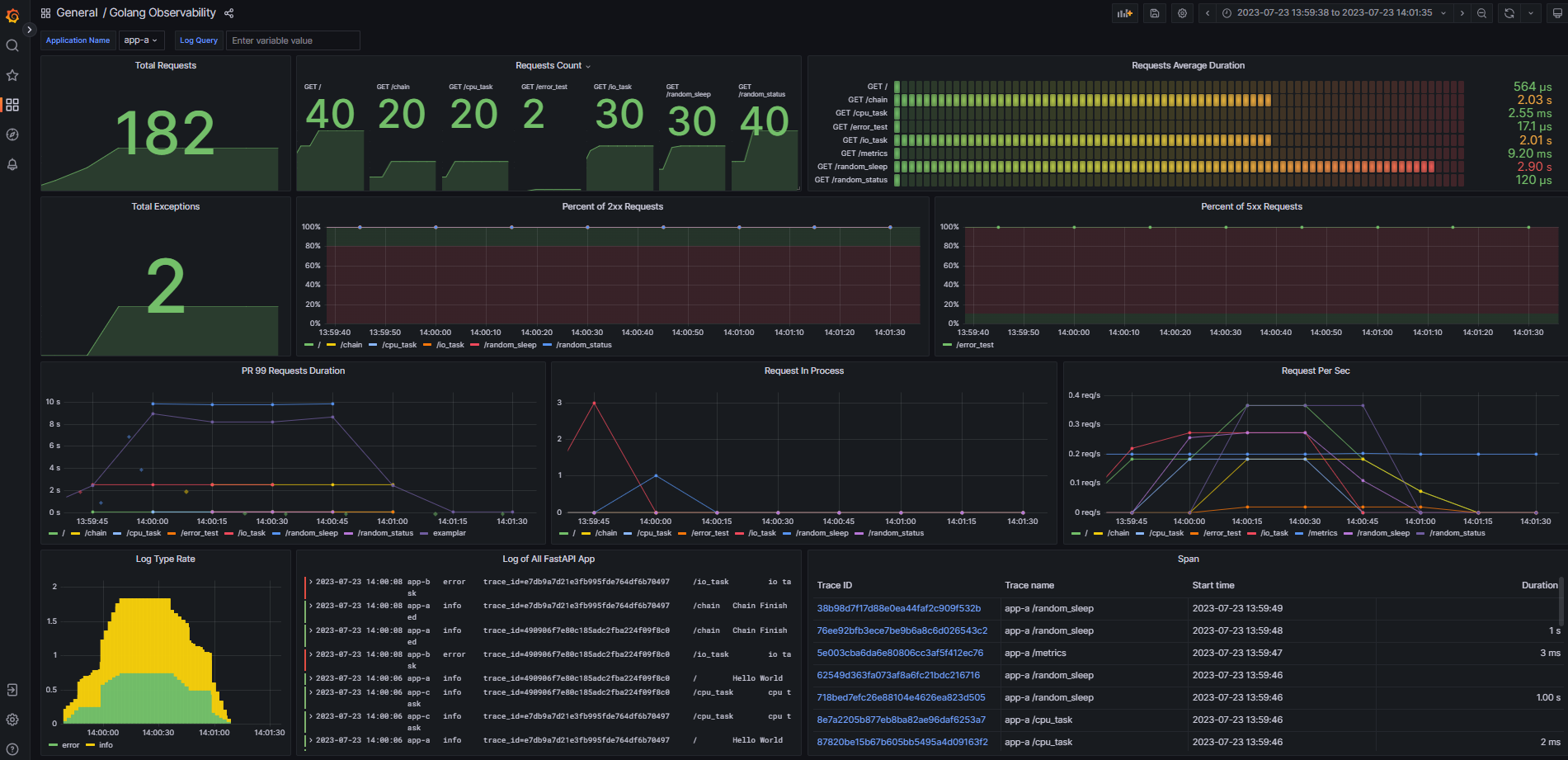Viewport: 1568px width, 760px height.
Task: Shift the time range backward
Action: [x=1208, y=13]
